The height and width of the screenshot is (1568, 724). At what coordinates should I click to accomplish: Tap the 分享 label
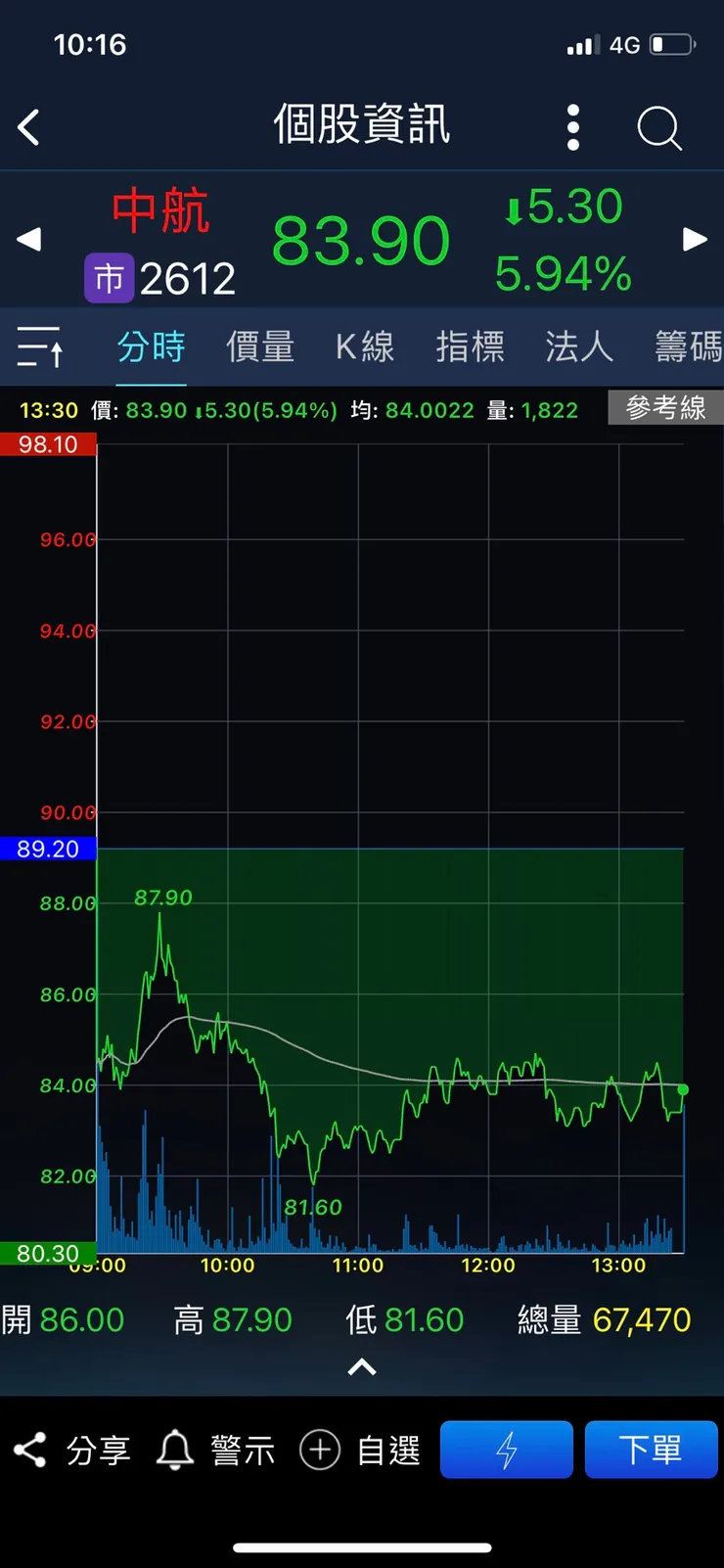(x=98, y=1450)
